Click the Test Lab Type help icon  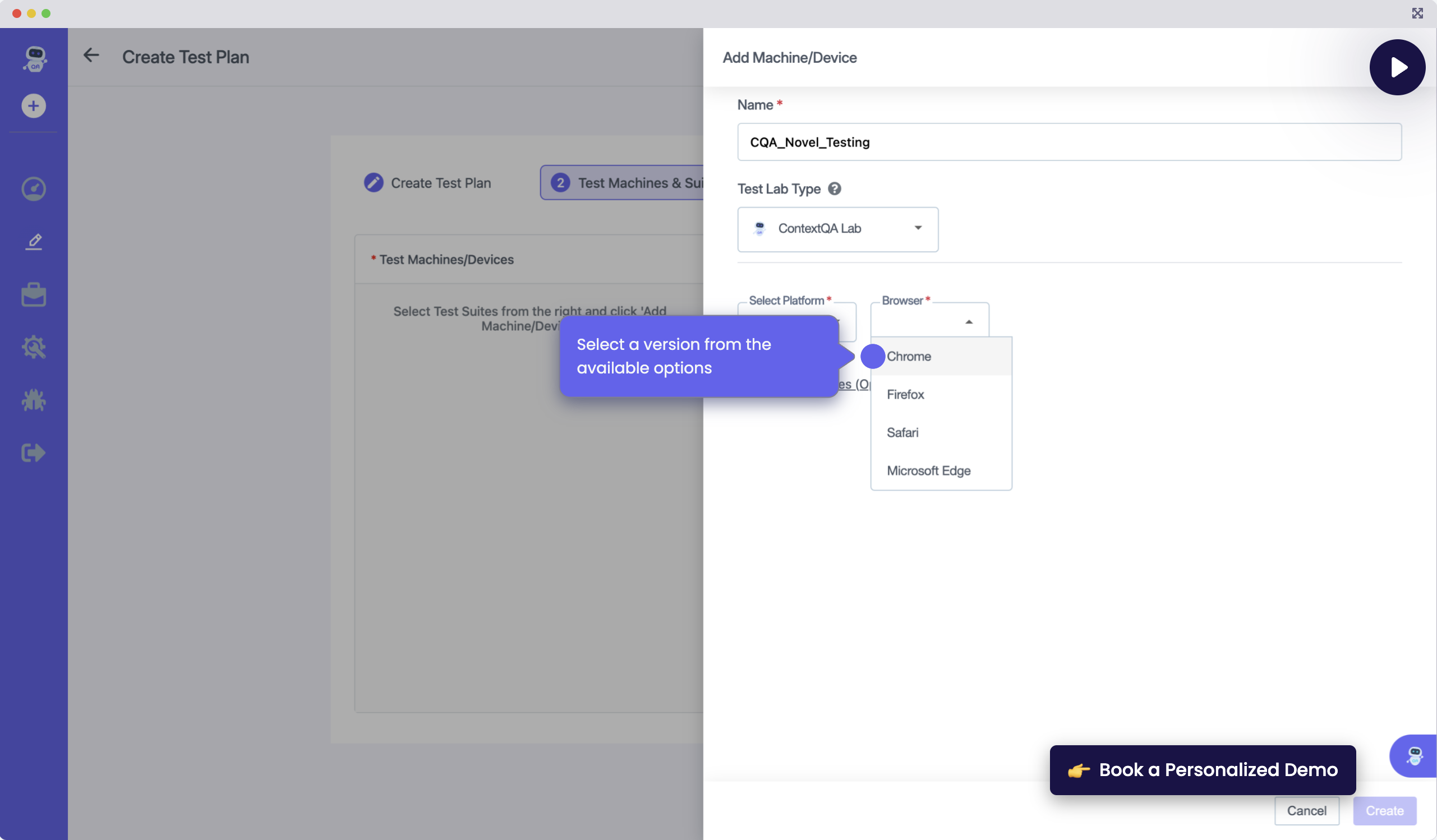pyautogui.click(x=834, y=189)
